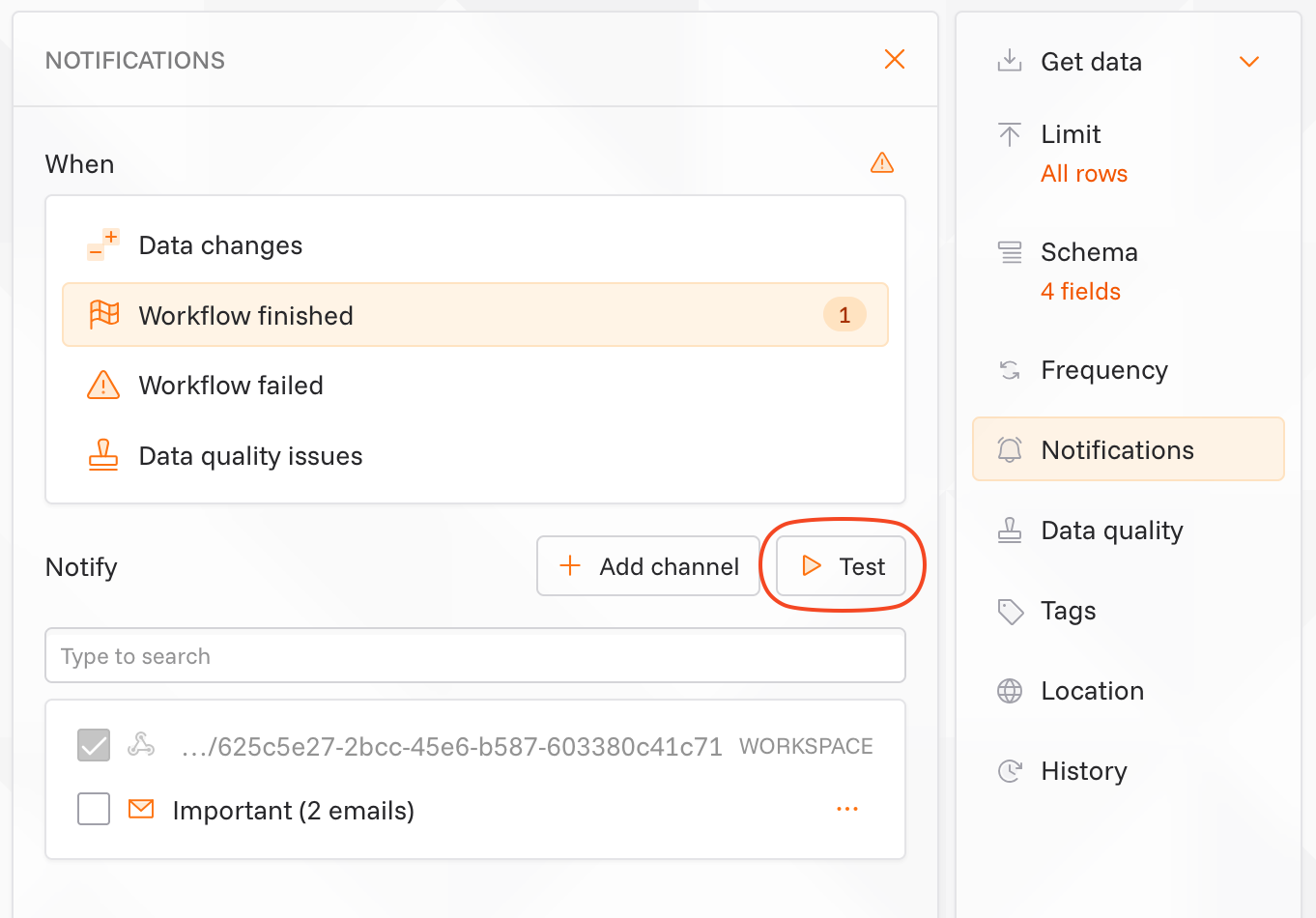The height and width of the screenshot is (918, 1316).
Task: Click the webhook icon of workspace channel
Action: click(141, 745)
